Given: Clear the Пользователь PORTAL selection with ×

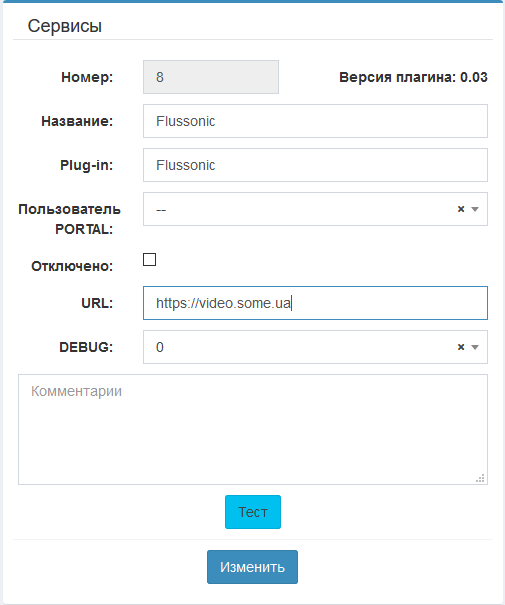Looking at the screenshot, I should point(461,209).
